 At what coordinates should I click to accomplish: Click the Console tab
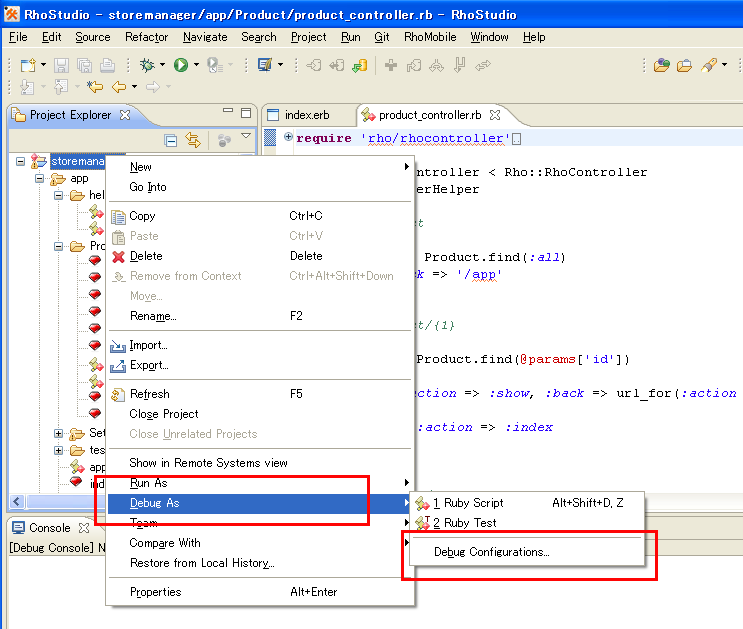(49, 528)
